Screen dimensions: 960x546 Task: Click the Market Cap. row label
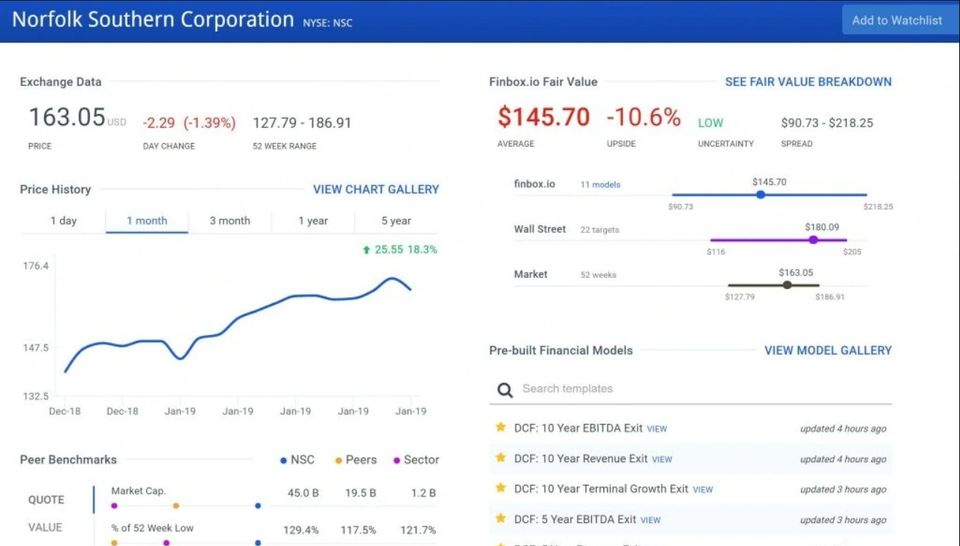138,491
